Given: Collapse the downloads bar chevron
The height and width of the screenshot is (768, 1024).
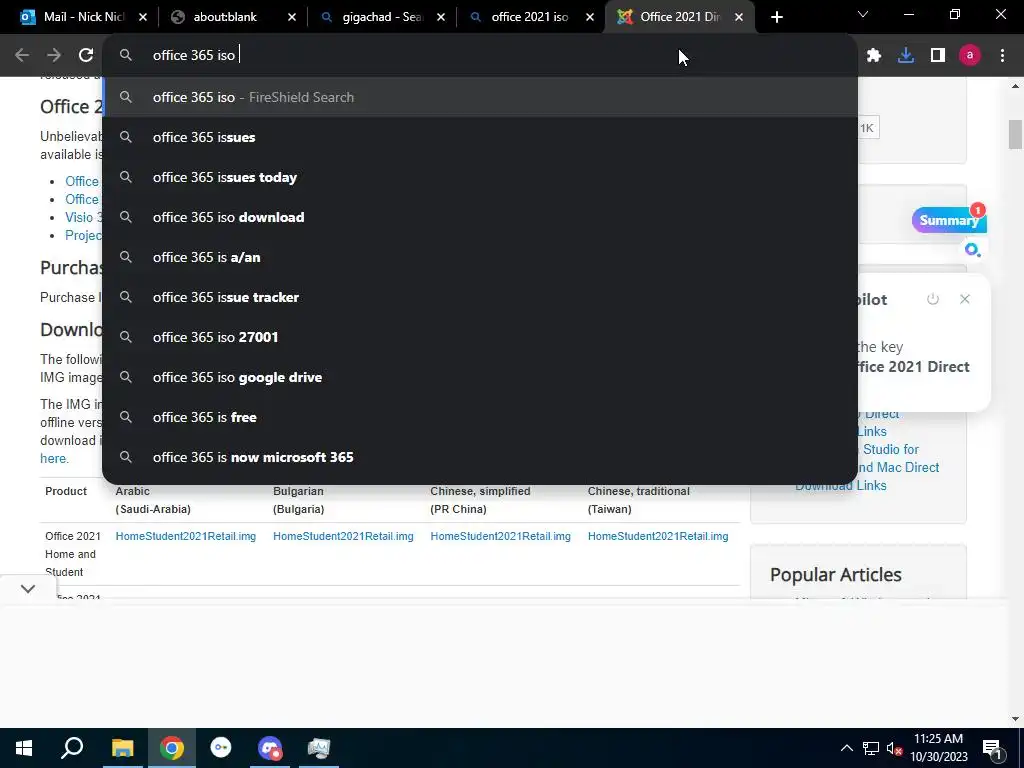Looking at the screenshot, I should [x=27, y=589].
